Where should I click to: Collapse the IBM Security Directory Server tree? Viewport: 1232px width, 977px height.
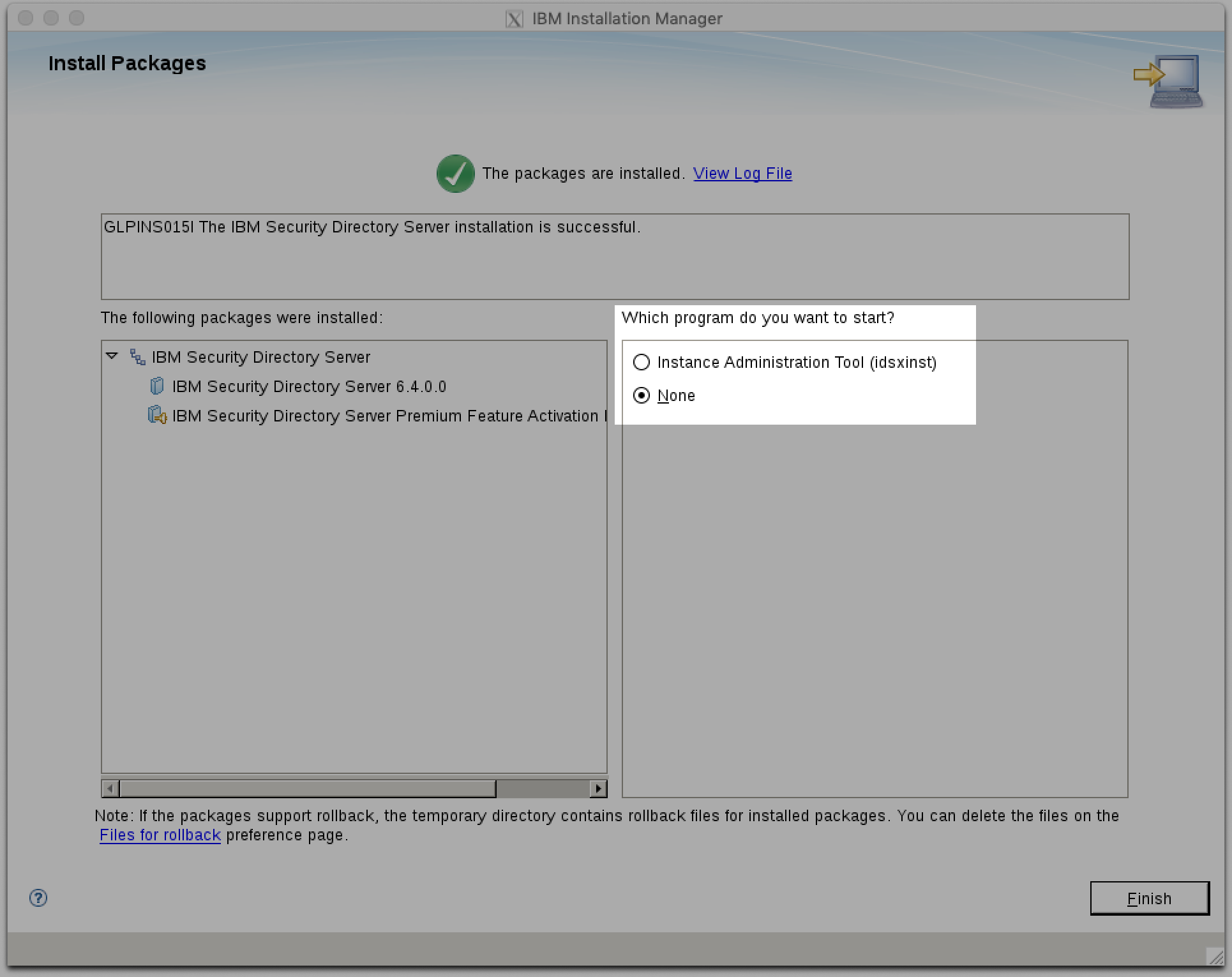[x=112, y=356]
